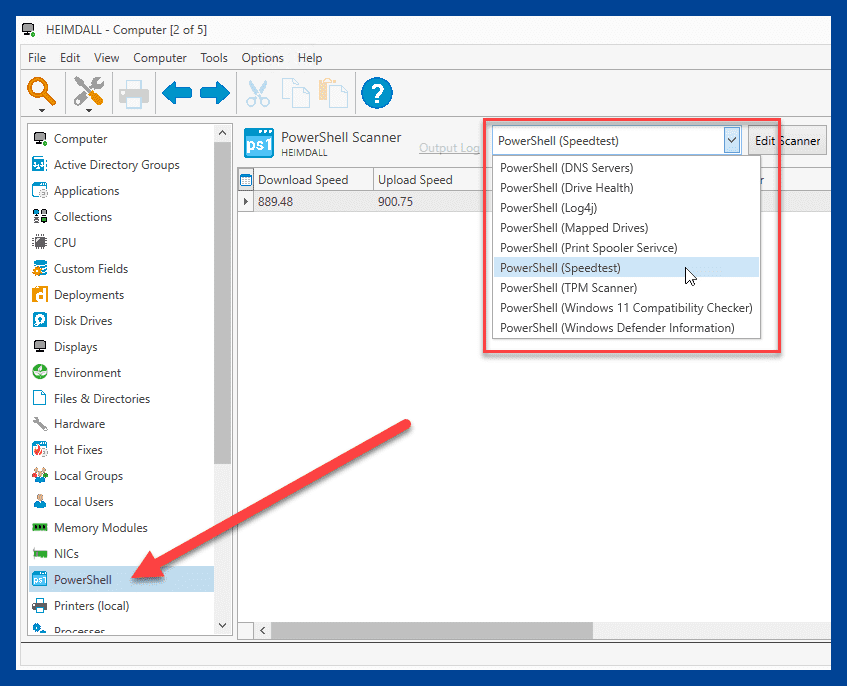Click the Active Directory Groups icon
847x686 pixels.
click(40, 165)
